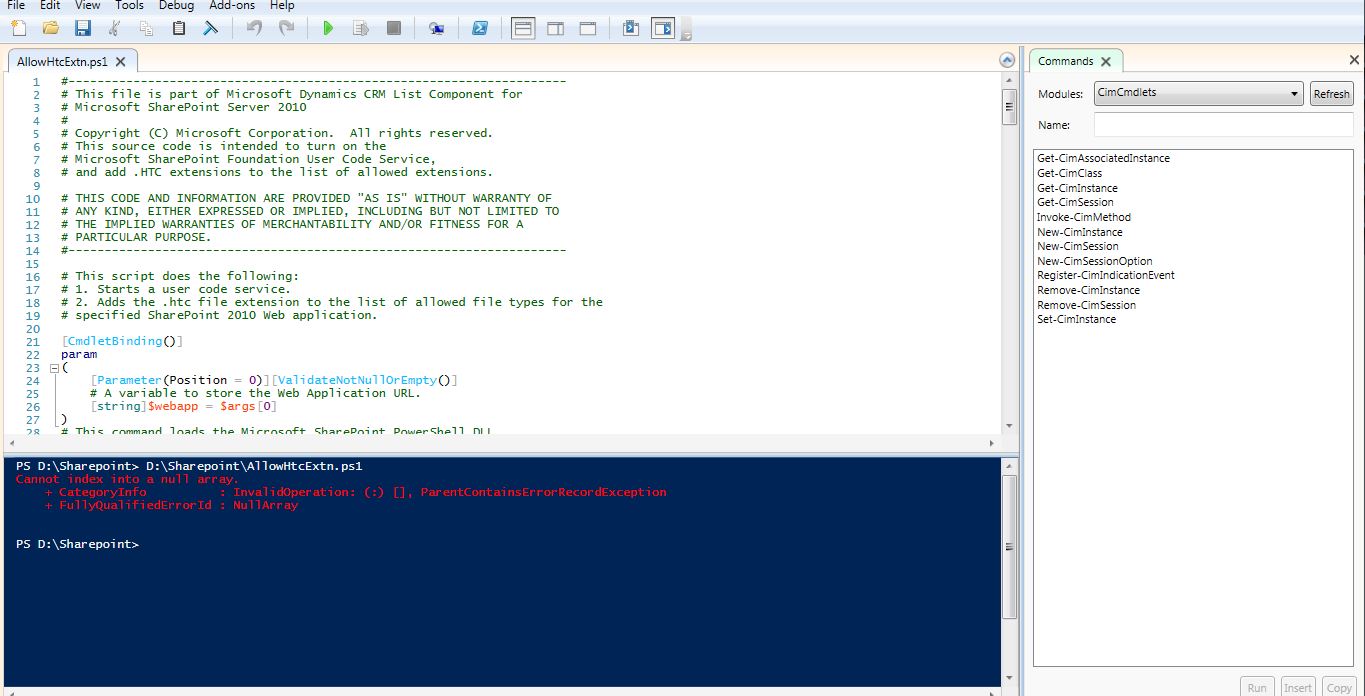
Task: Open the Edit menu
Action: click(x=50, y=5)
